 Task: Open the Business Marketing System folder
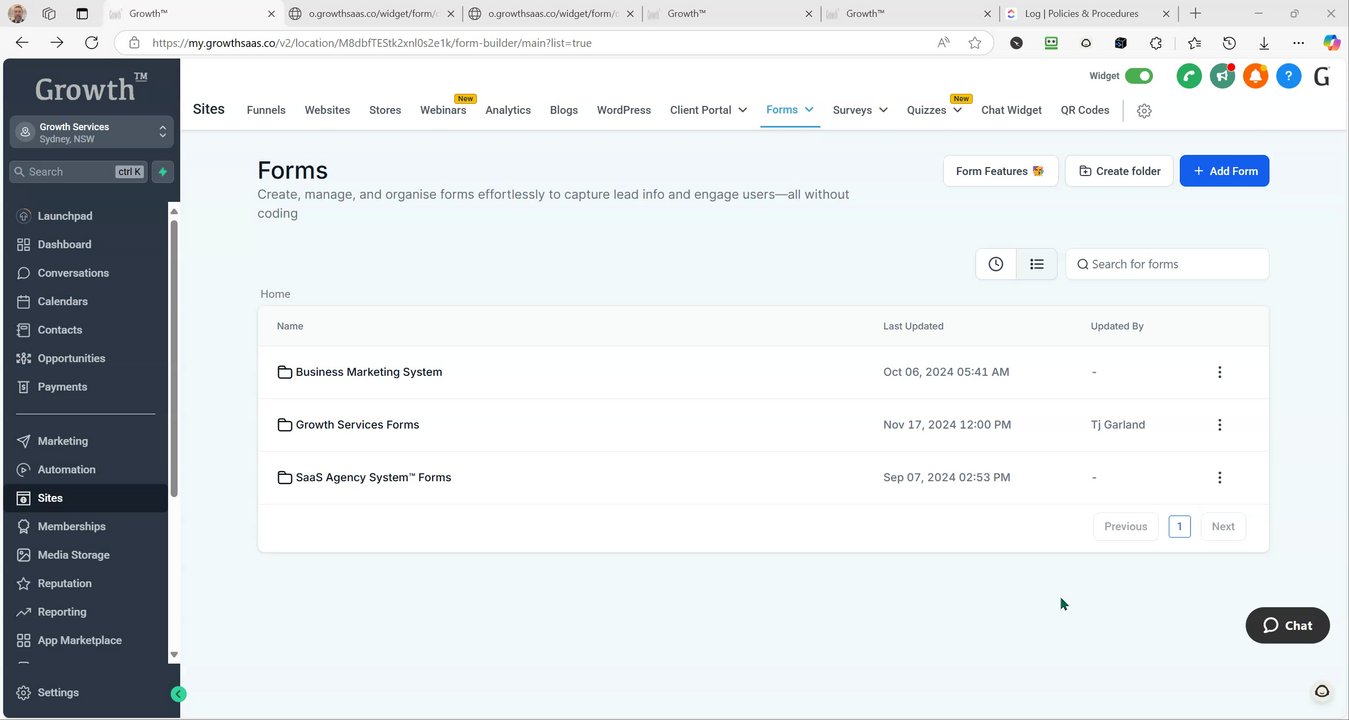tap(369, 372)
